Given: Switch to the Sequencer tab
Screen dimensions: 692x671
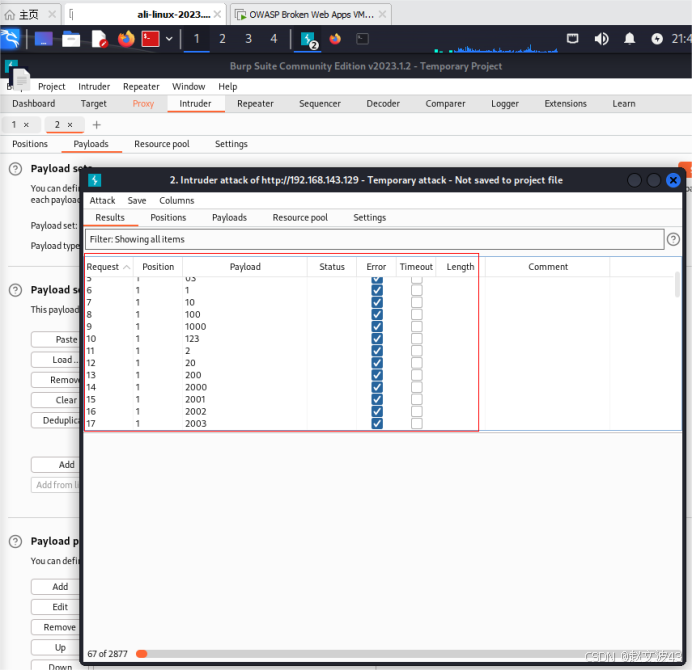Looking at the screenshot, I should tap(320, 104).
